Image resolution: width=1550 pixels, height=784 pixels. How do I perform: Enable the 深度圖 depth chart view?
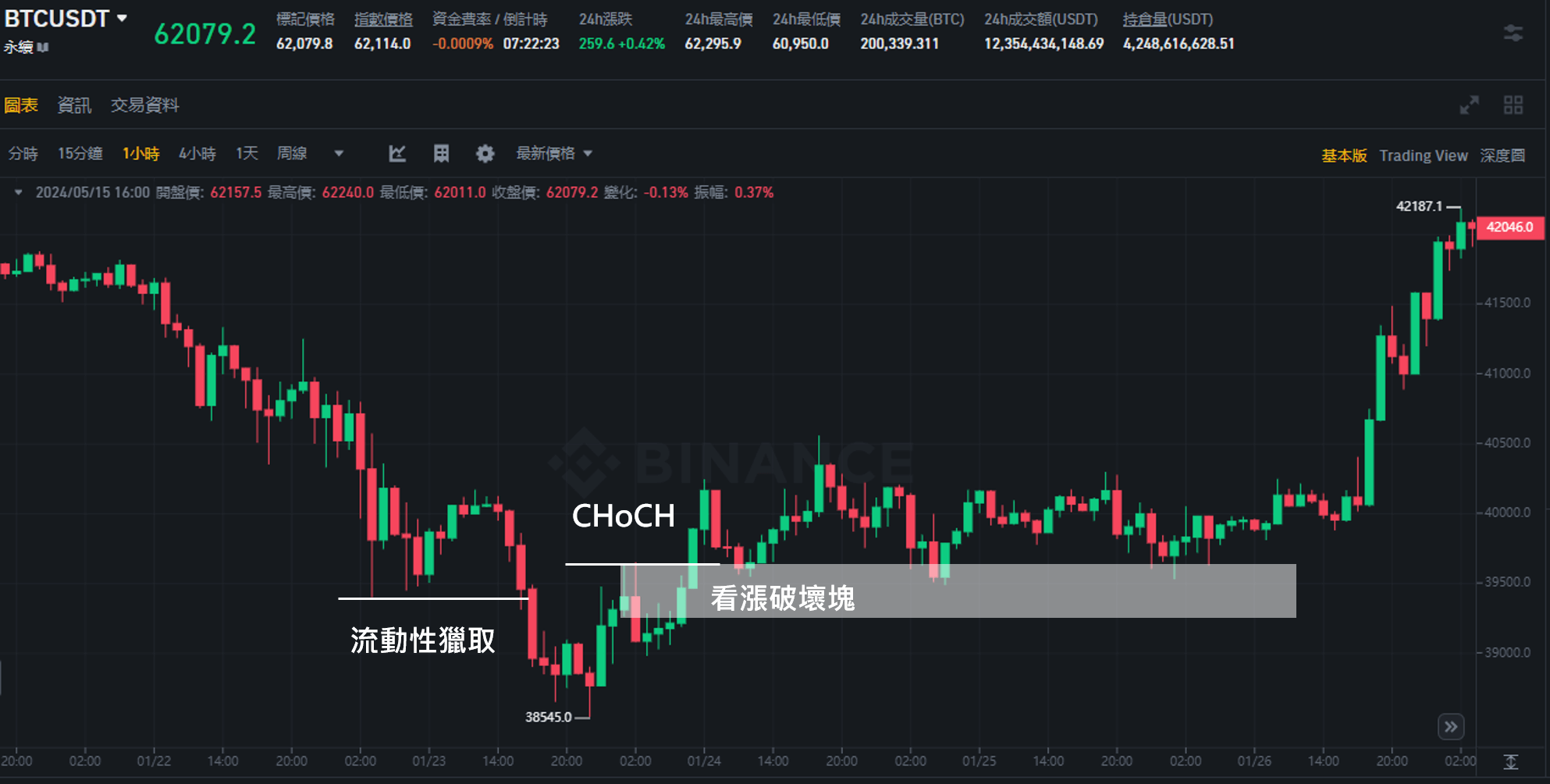(1502, 155)
